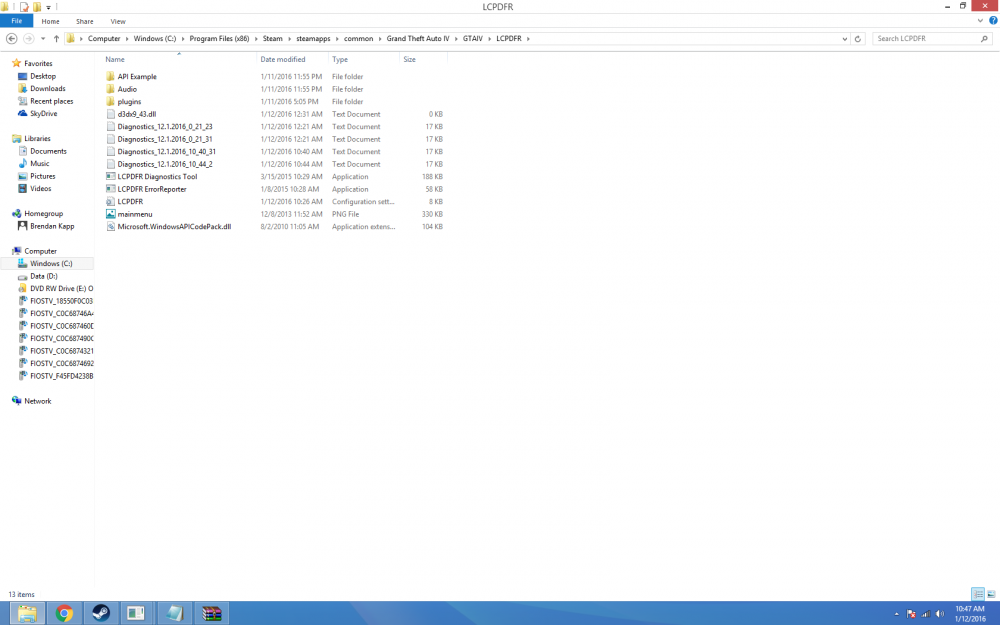Select Diagnostics_12.1.2016_10_44_2 text file
This screenshot has height=625, width=1000.
[x=165, y=164]
